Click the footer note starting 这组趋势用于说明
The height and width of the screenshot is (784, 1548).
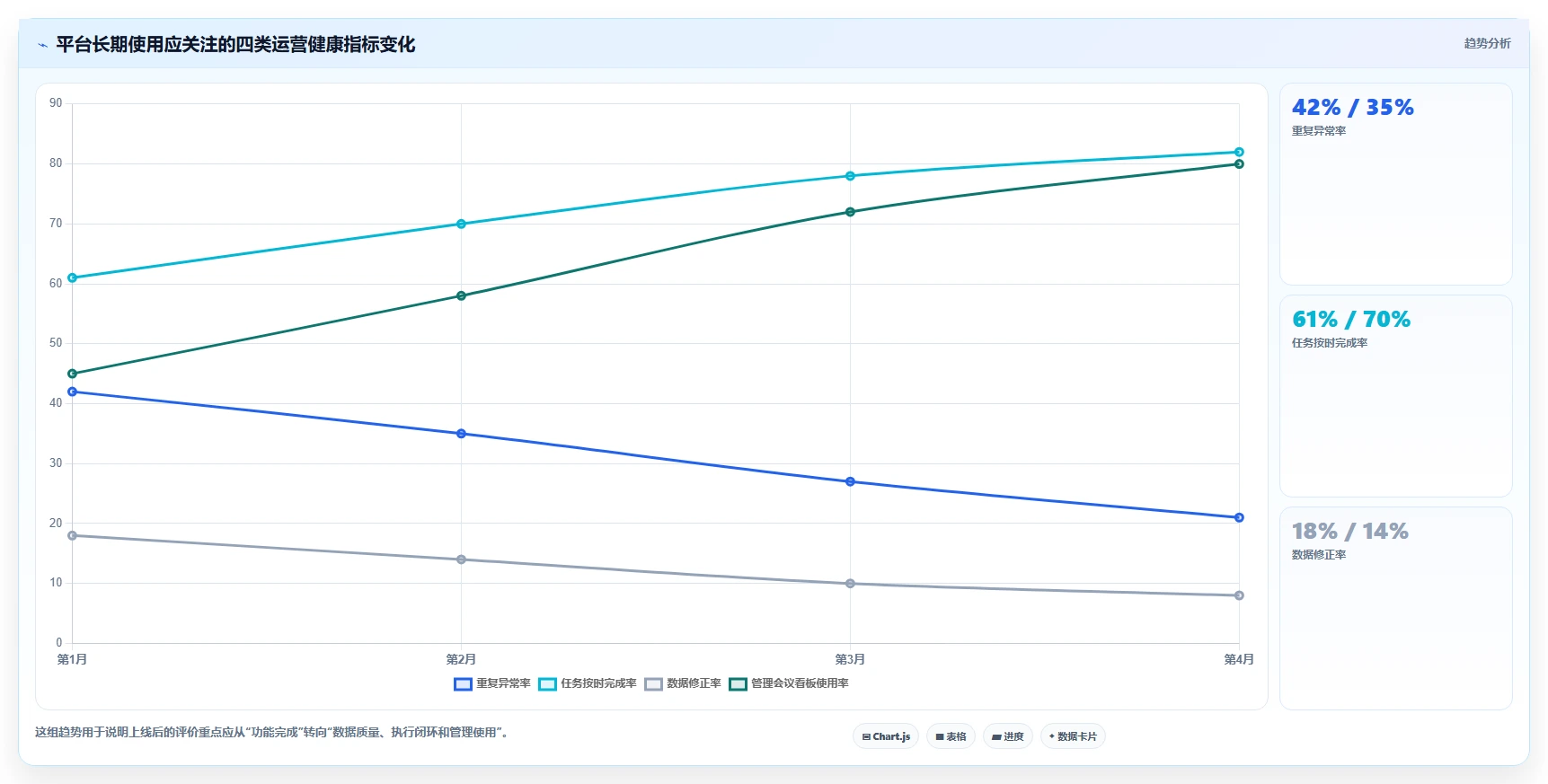click(273, 733)
